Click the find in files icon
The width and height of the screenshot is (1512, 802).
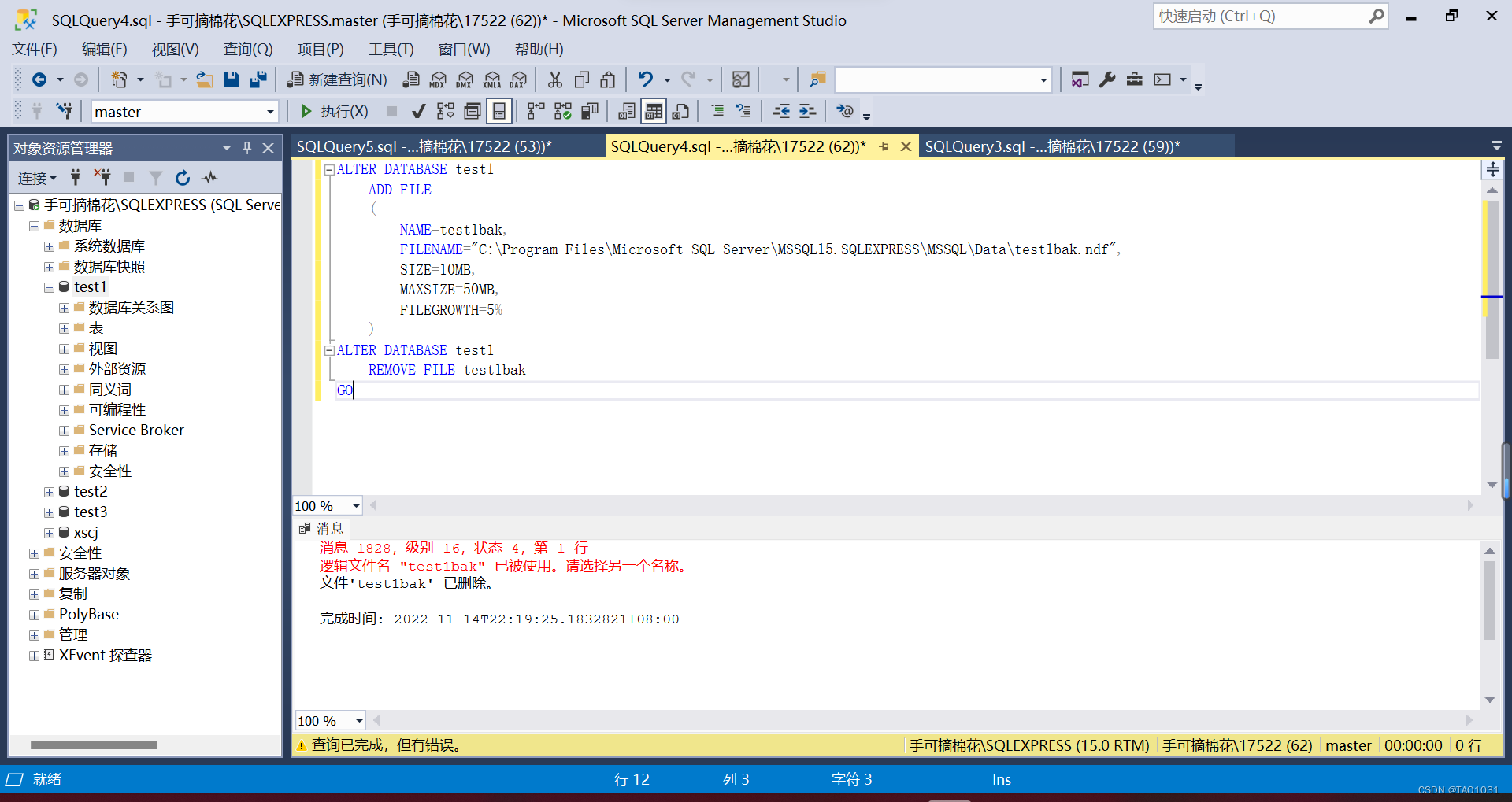(x=817, y=79)
